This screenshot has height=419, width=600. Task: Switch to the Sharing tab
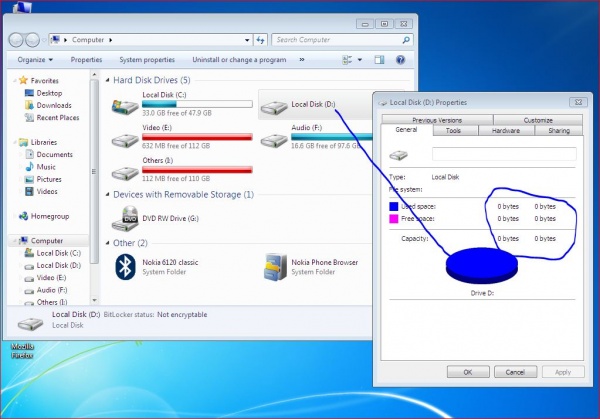tap(559, 130)
